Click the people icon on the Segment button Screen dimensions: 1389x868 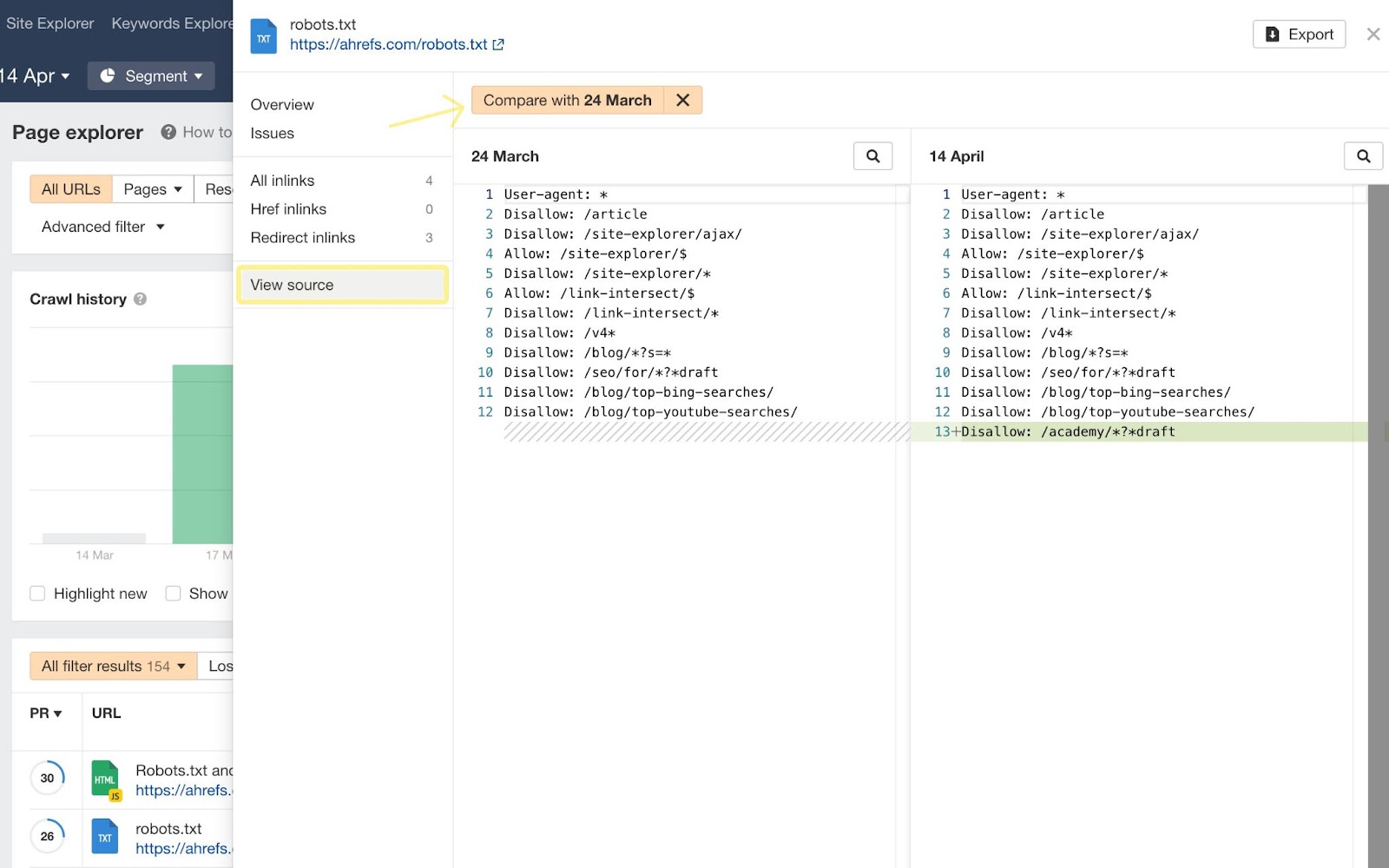click(x=107, y=76)
